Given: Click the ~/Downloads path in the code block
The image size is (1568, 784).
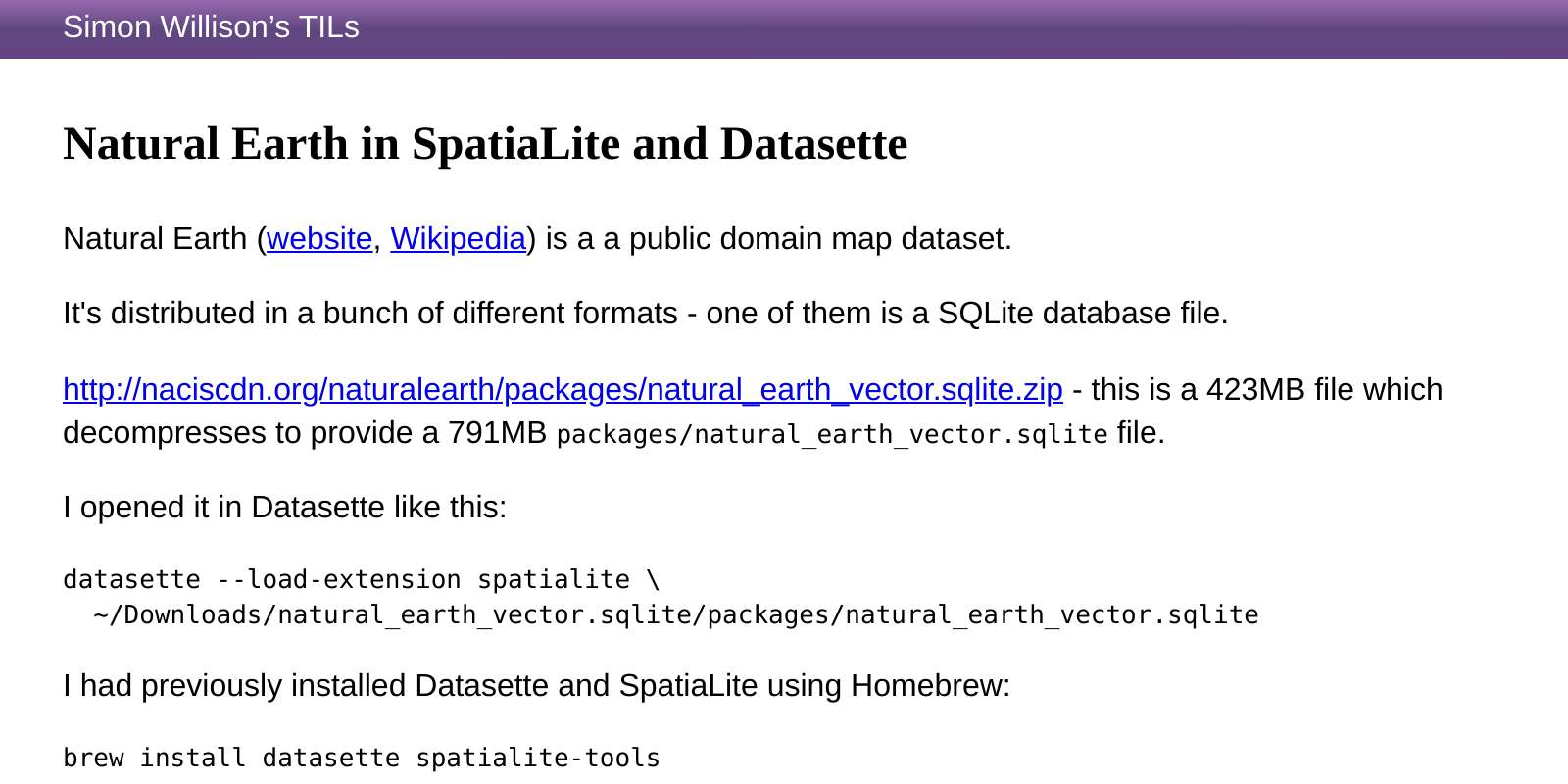Looking at the screenshot, I should [x=294, y=614].
